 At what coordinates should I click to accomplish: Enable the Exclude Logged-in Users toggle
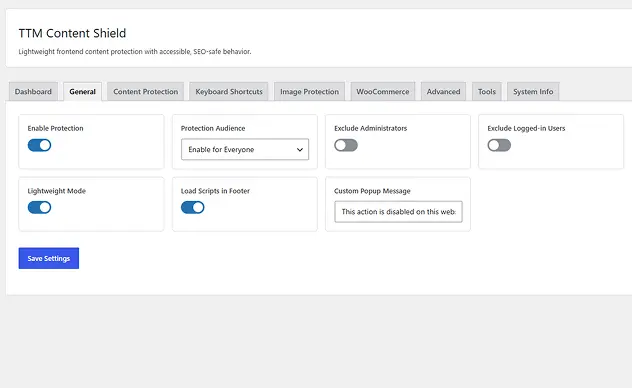click(x=499, y=145)
